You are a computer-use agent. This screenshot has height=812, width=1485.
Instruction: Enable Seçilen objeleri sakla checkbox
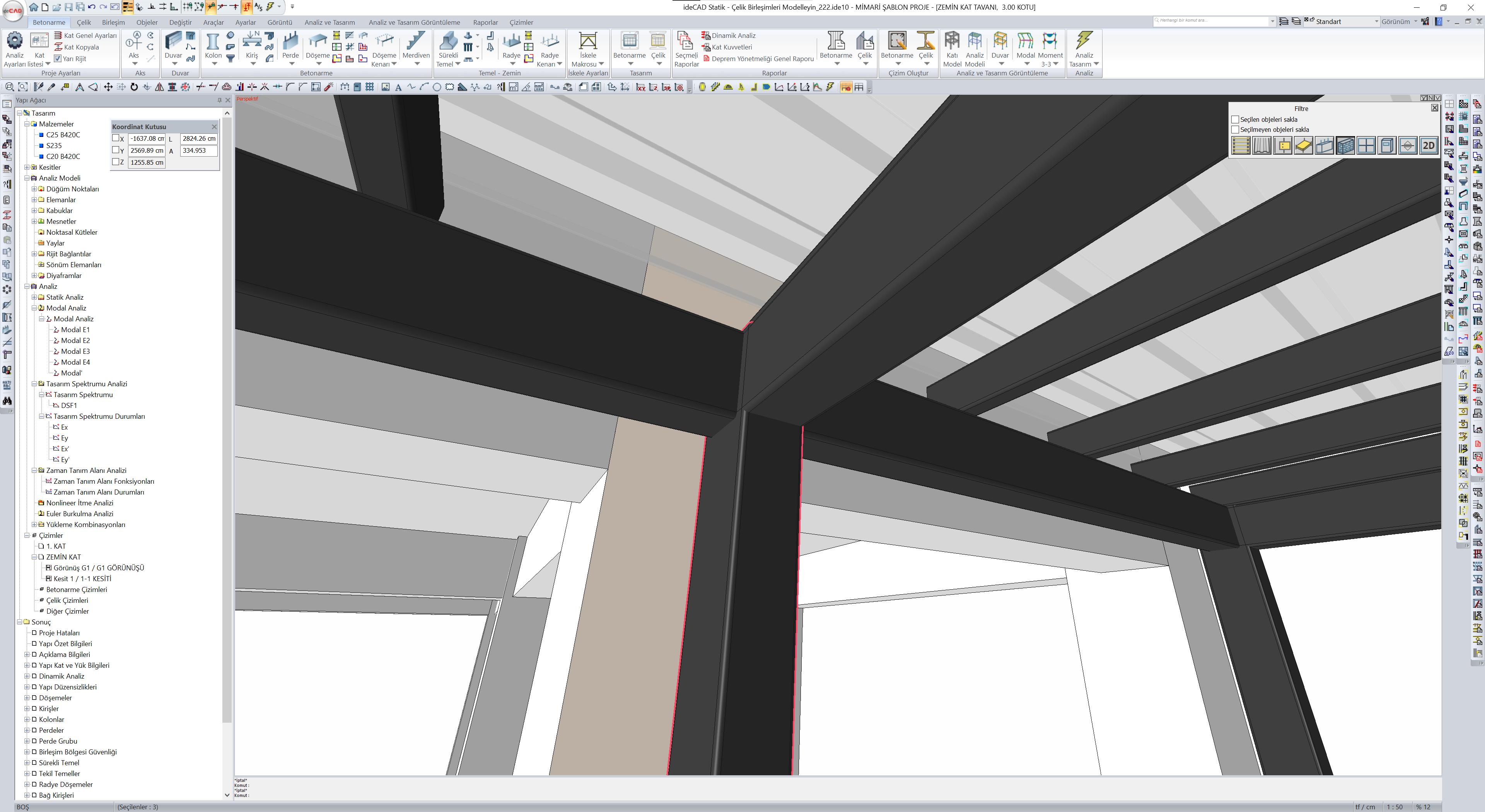point(1235,119)
